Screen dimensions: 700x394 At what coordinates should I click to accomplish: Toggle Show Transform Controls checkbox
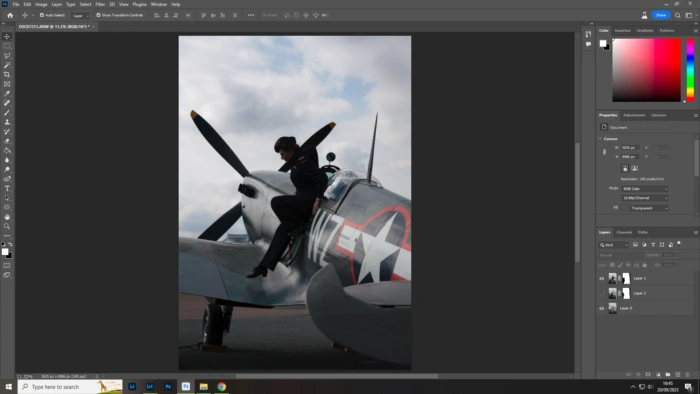[x=98, y=15]
